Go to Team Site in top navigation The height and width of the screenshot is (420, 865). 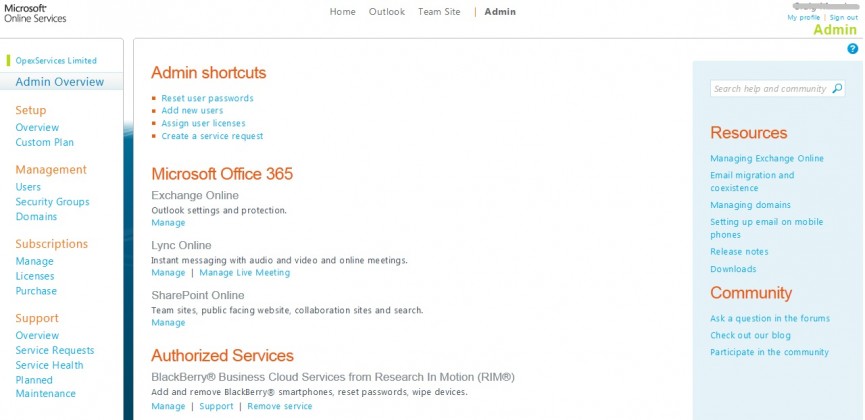click(439, 12)
